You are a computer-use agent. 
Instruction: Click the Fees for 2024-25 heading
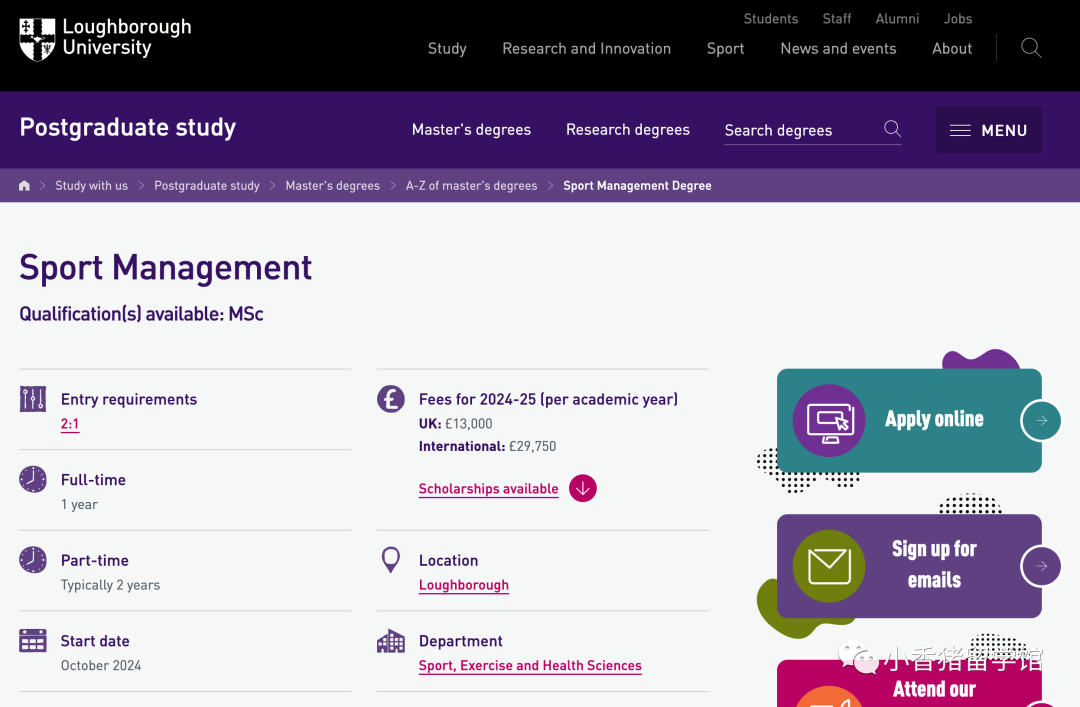tap(548, 399)
